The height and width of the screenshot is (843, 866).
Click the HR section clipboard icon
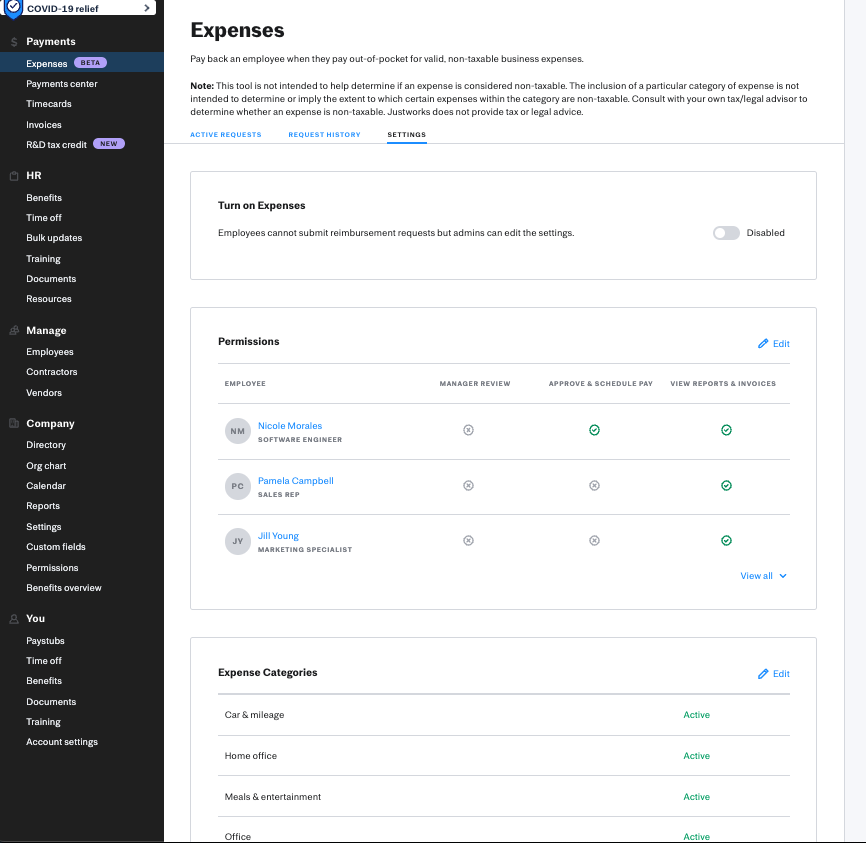point(13,176)
